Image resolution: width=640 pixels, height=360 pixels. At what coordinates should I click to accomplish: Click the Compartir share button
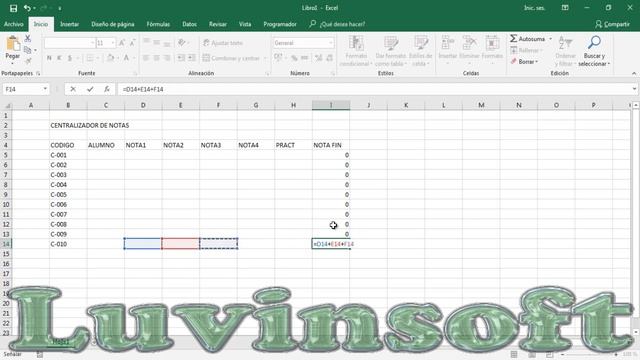pyautogui.click(x=612, y=24)
